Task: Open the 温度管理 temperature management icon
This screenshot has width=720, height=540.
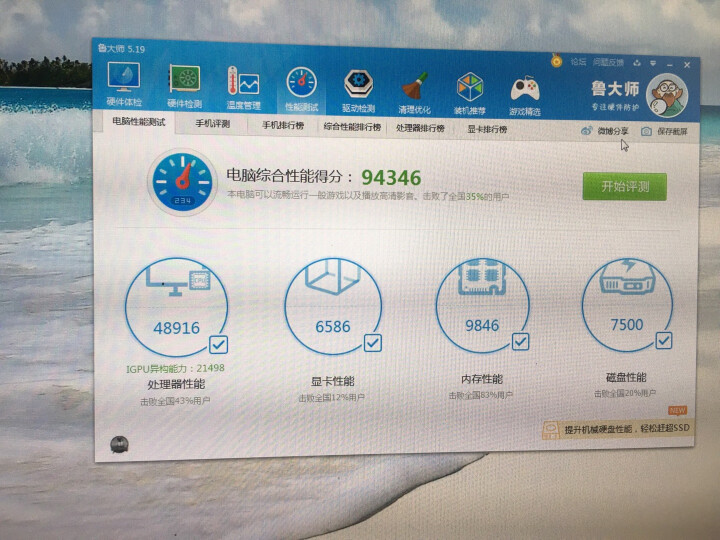Action: 243,88
